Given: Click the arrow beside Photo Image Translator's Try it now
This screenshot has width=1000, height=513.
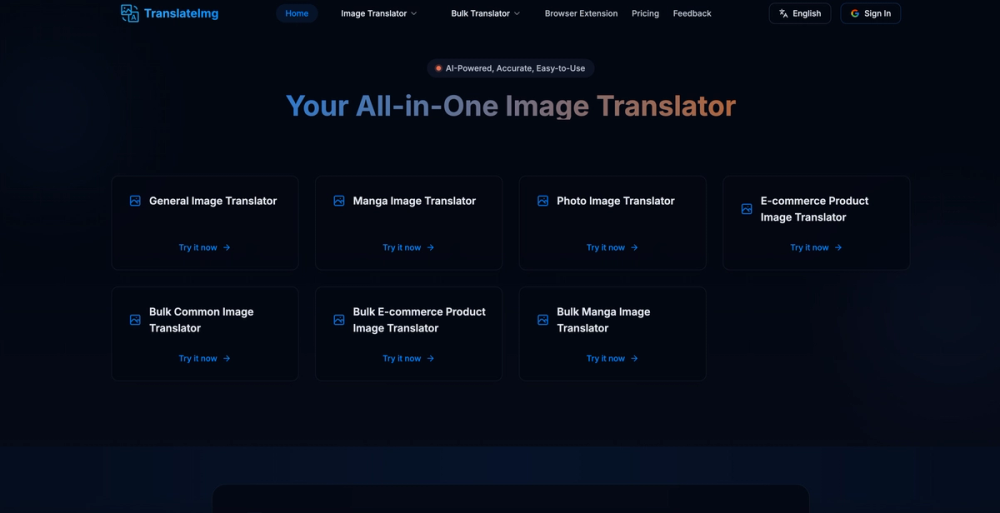Looking at the screenshot, I should (x=634, y=248).
